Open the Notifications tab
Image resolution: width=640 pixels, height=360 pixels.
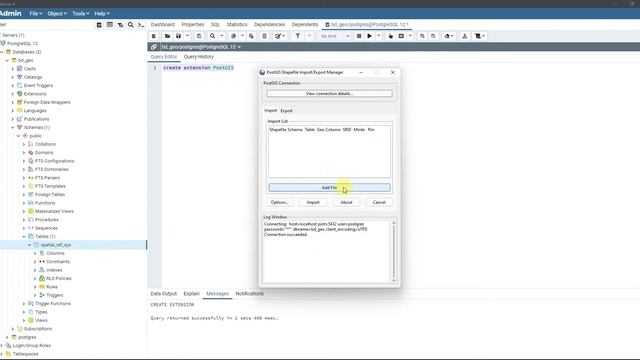[x=249, y=293]
